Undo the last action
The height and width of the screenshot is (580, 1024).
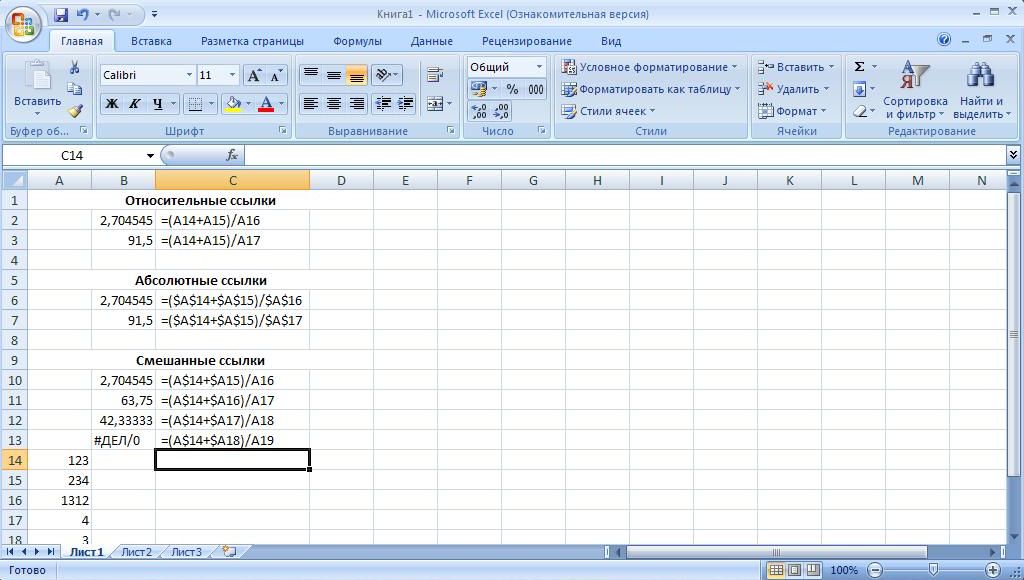[82, 14]
